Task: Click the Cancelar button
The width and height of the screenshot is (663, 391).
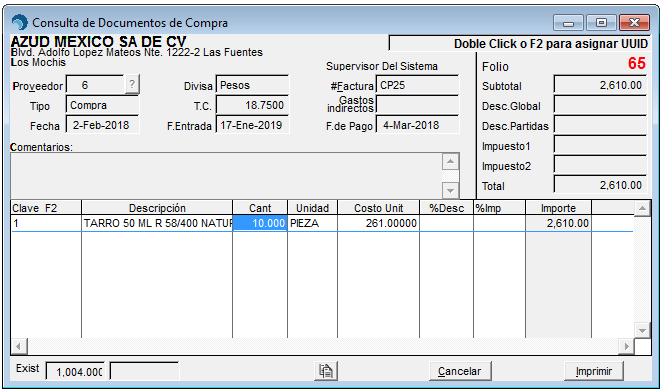Action: [460, 371]
